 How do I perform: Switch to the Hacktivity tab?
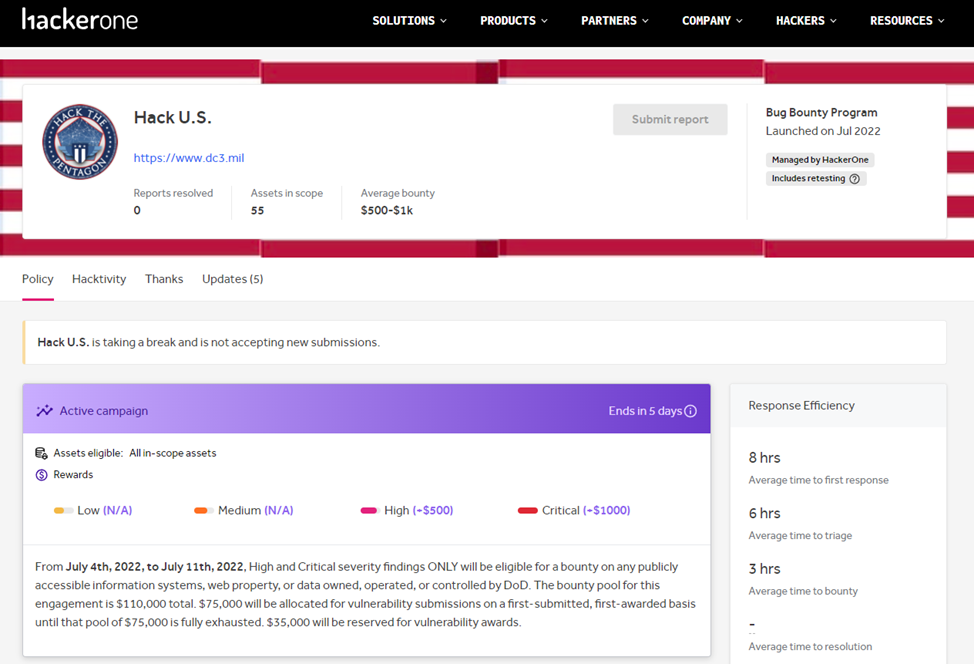99,280
